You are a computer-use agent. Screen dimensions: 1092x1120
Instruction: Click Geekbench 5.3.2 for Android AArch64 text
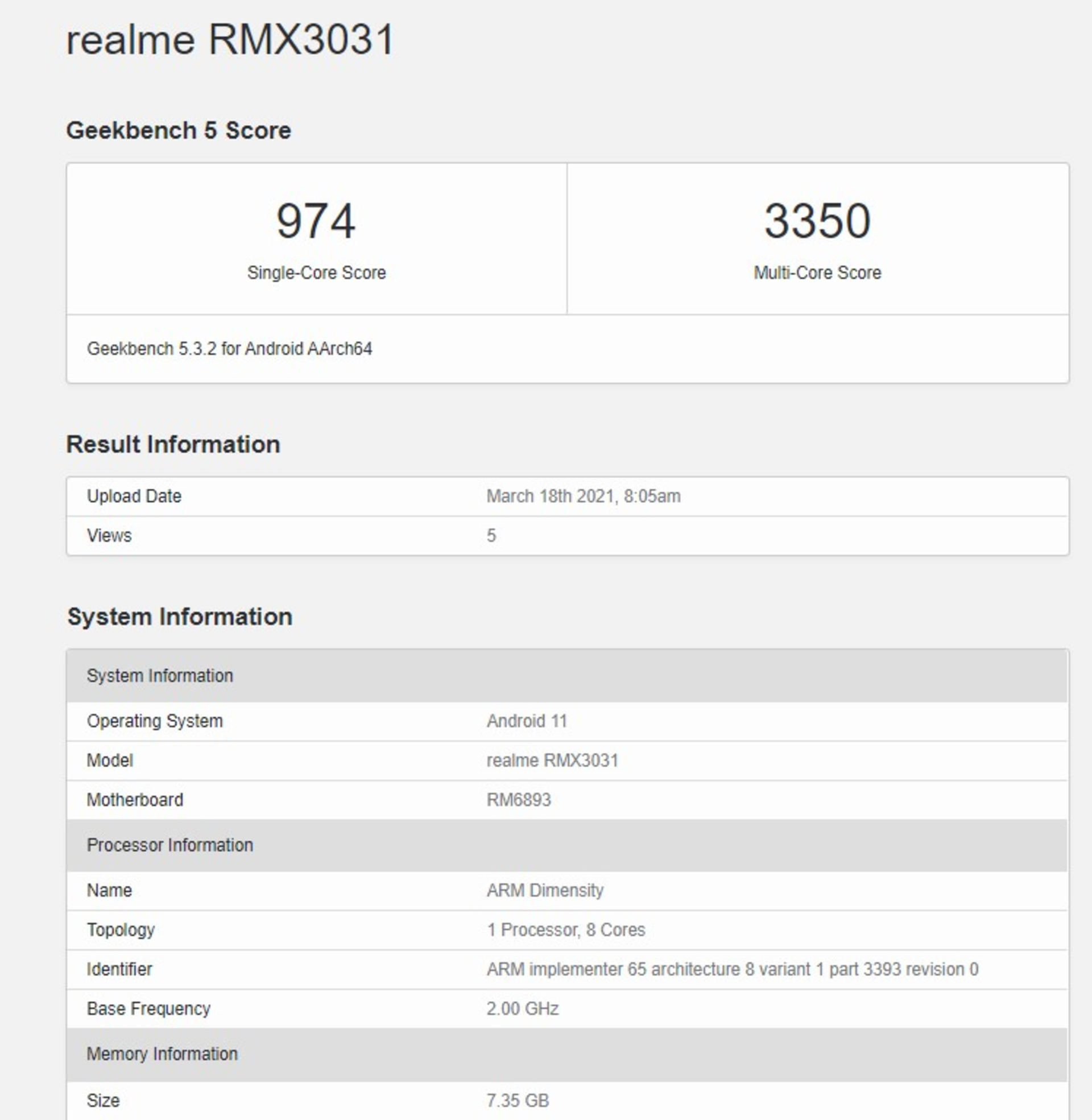[x=229, y=349]
